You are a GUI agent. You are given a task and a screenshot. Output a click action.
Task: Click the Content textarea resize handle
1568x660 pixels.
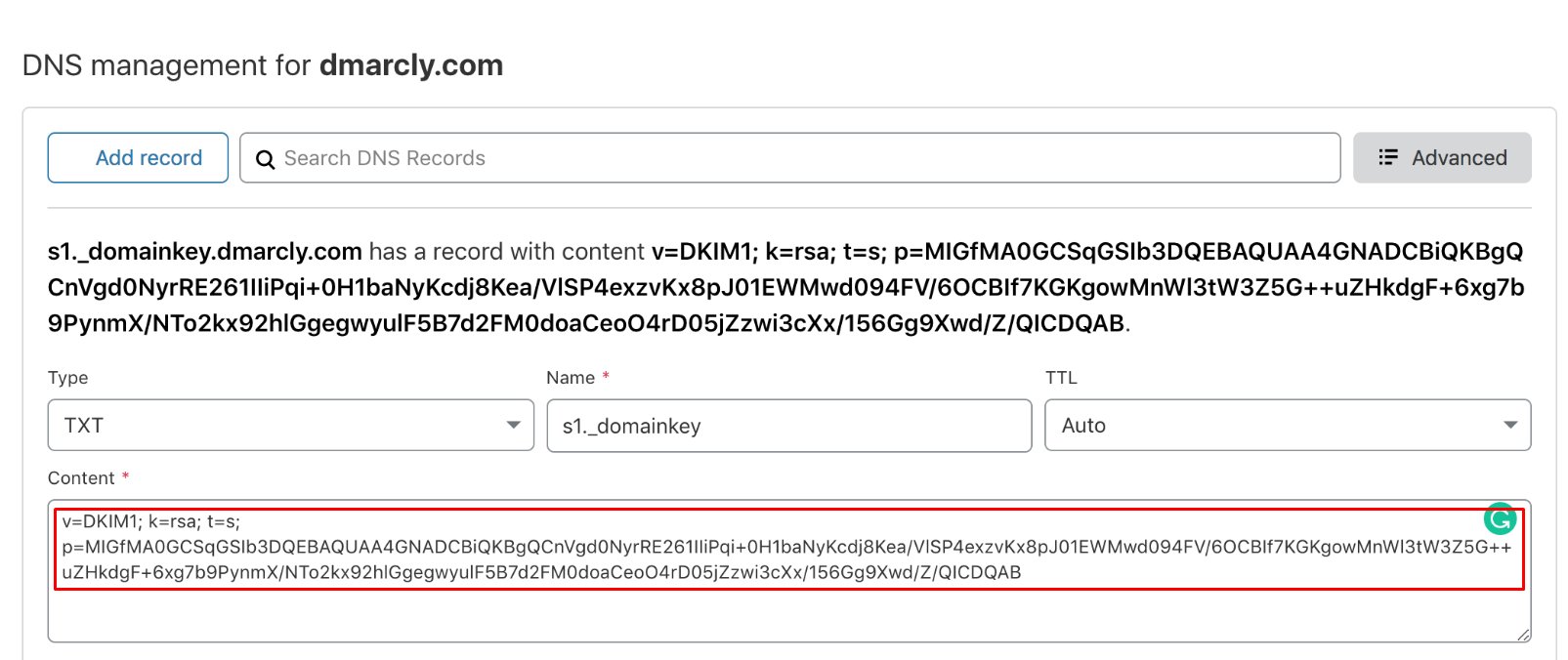[1523, 635]
